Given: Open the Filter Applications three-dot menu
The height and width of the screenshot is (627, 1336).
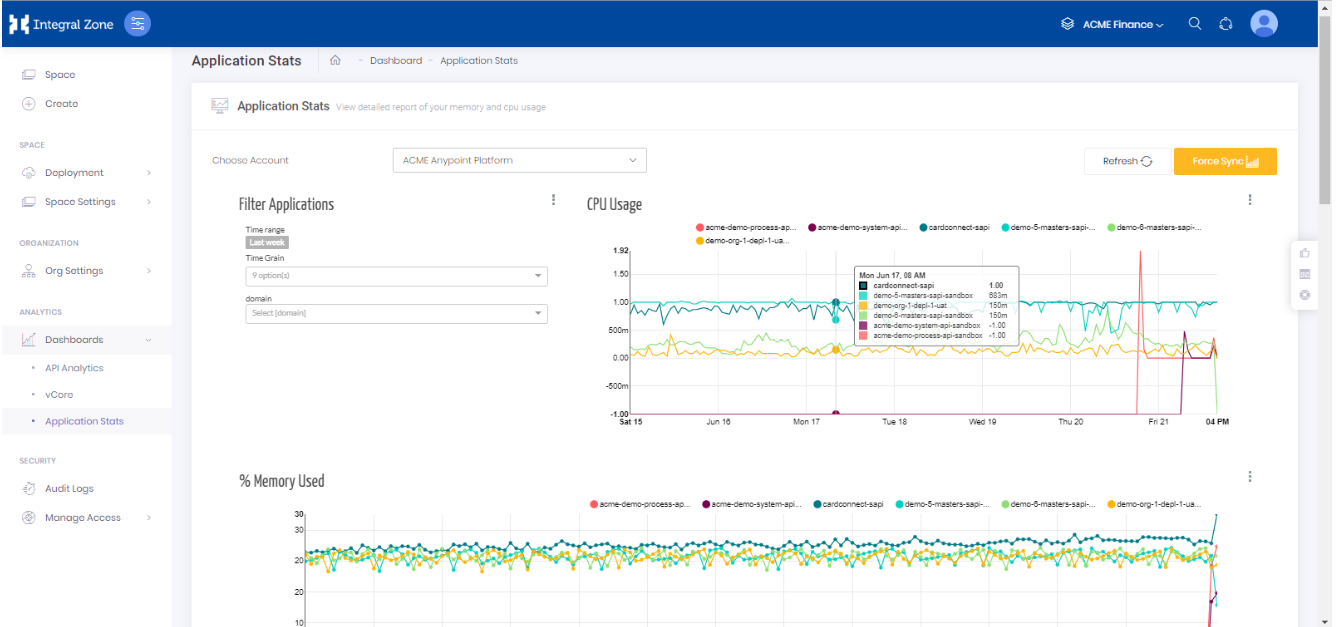Looking at the screenshot, I should pos(553,200).
